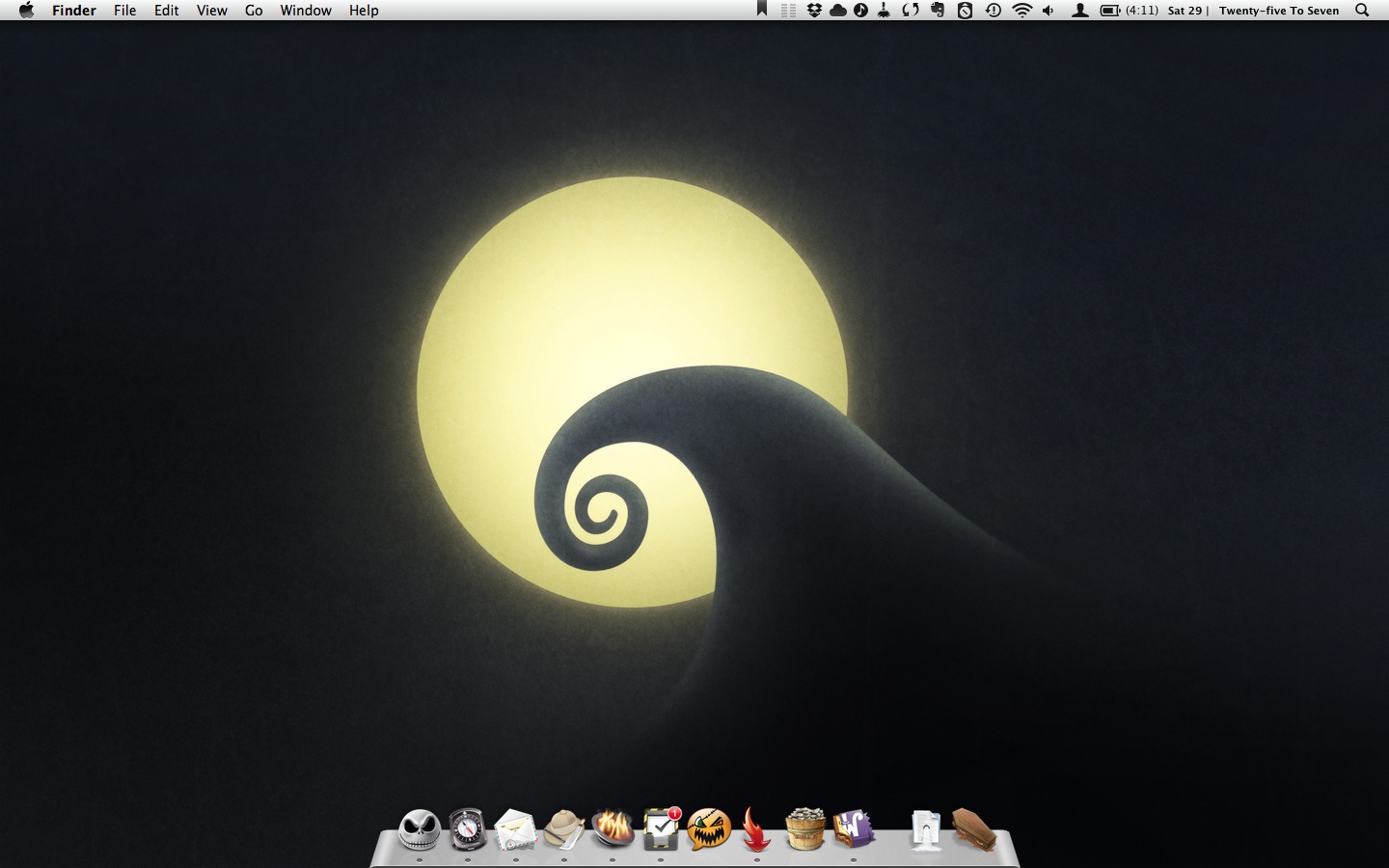Open the Edit menu

(167, 11)
